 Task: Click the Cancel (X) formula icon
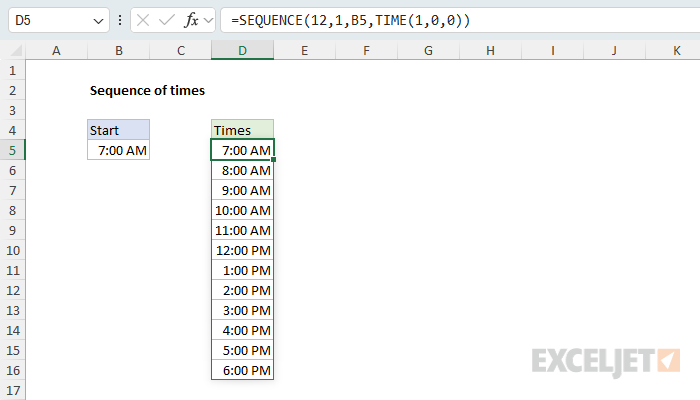pyautogui.click(x=143, y=20)
